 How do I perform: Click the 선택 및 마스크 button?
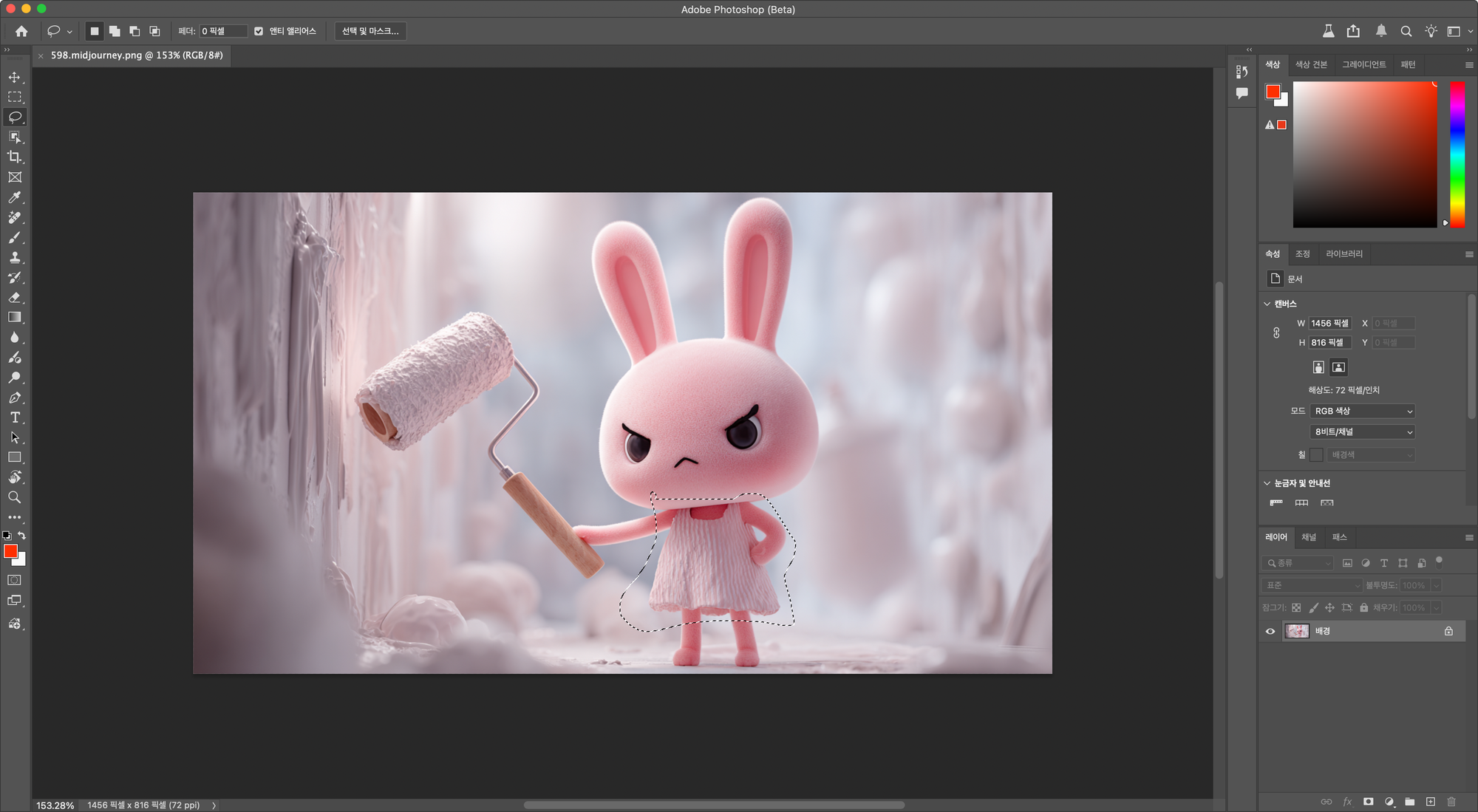(370, 31)
